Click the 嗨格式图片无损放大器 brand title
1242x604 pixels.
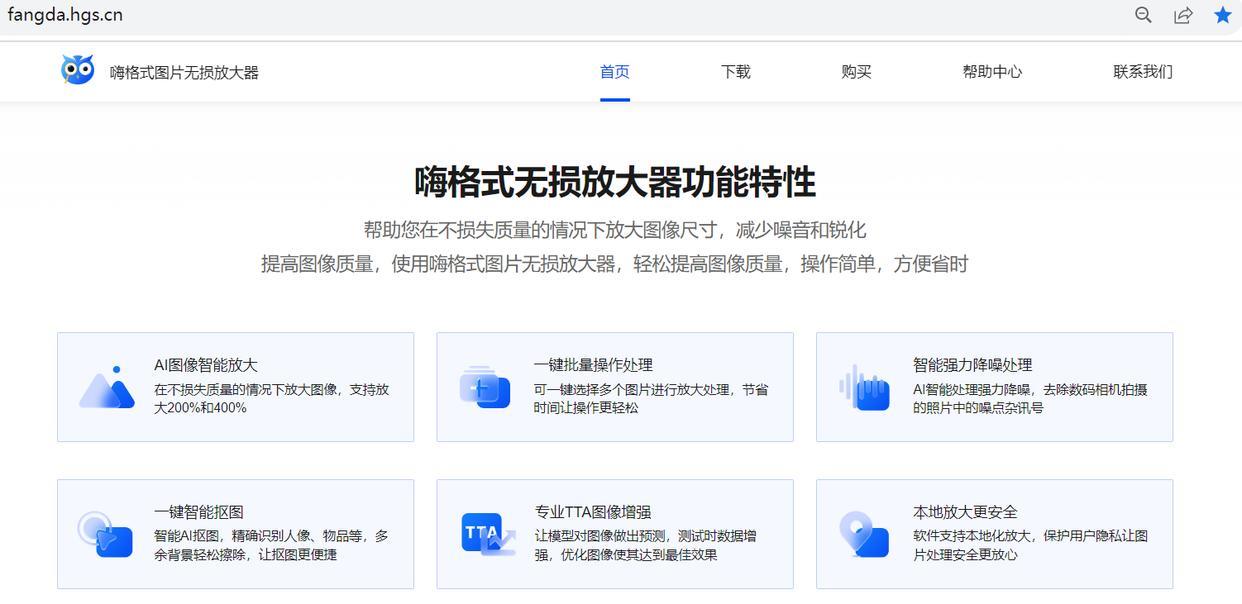[x=184, y=72]
